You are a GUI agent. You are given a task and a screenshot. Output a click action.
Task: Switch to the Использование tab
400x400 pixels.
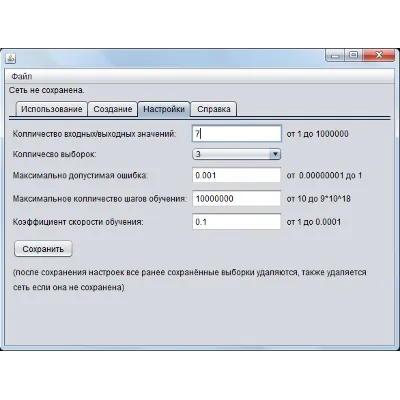click(x=52, y=109)
